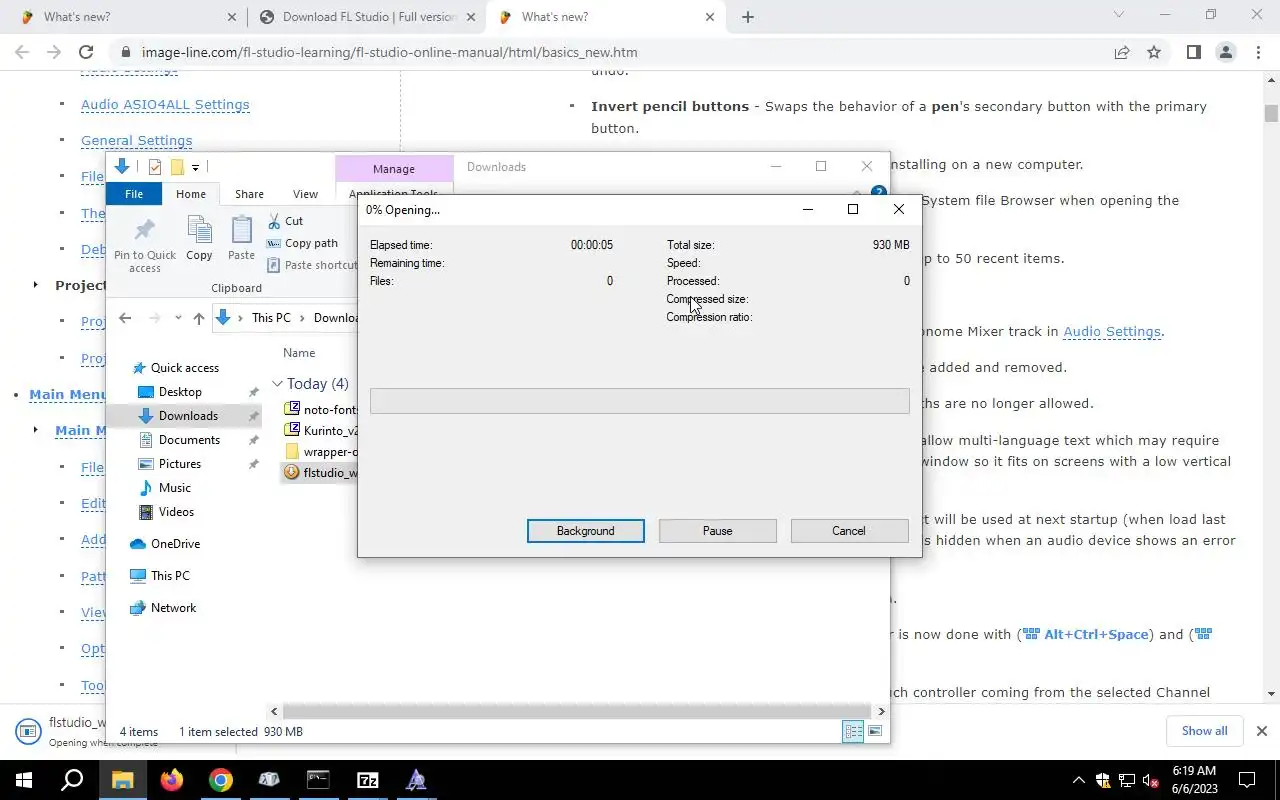Image resolution: width=1280 pixels, height=800 pixels.
Task: Click the Name column header
Action: tap(299, 353)
